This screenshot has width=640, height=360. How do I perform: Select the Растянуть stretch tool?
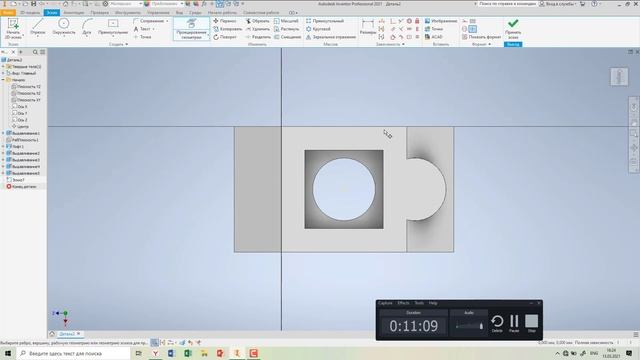[287, 29]
